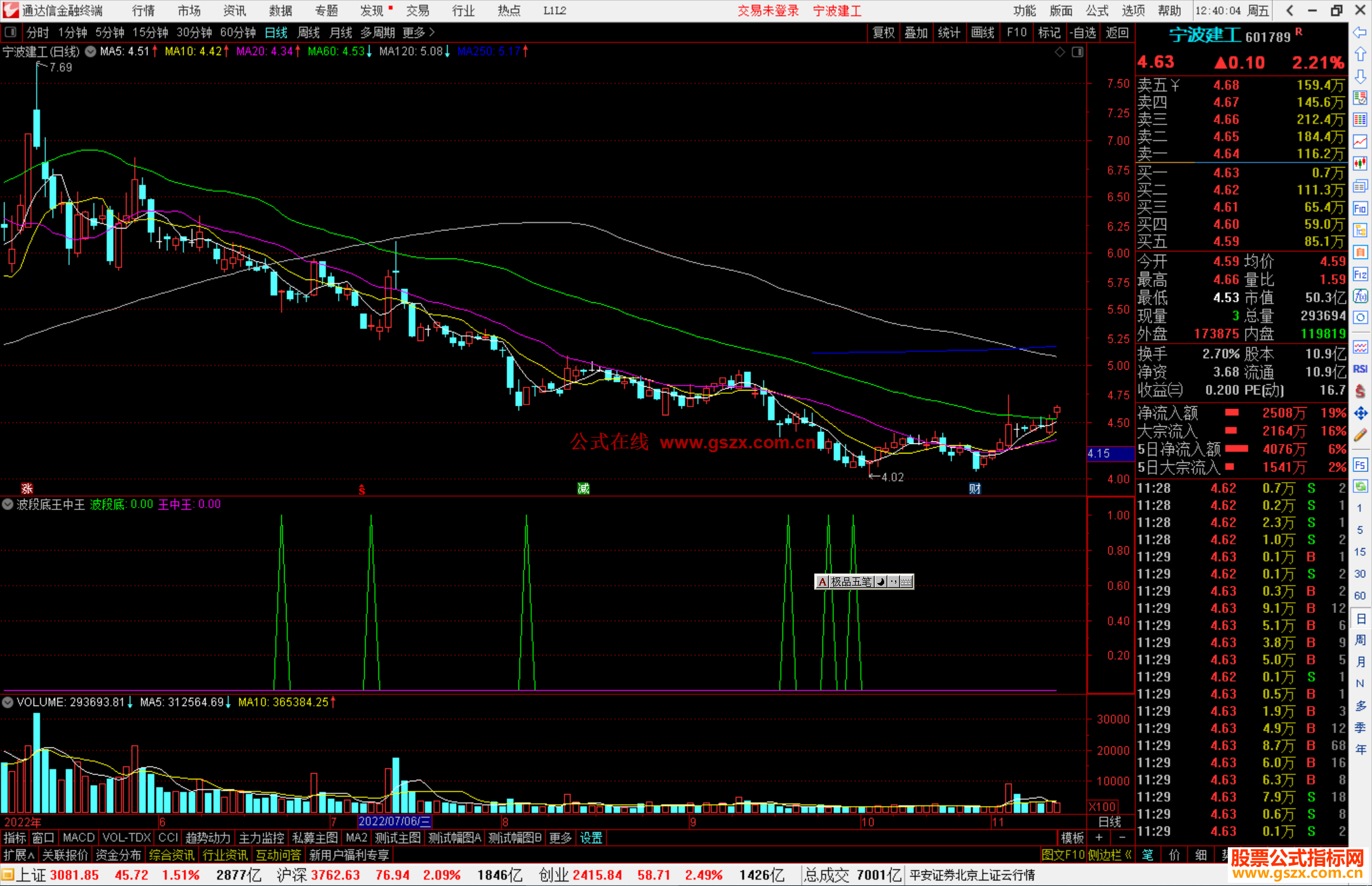The width and height of the screenshot is (1372, 886).
Task: Click the 画线 drawing button
Action: (982, 32)
